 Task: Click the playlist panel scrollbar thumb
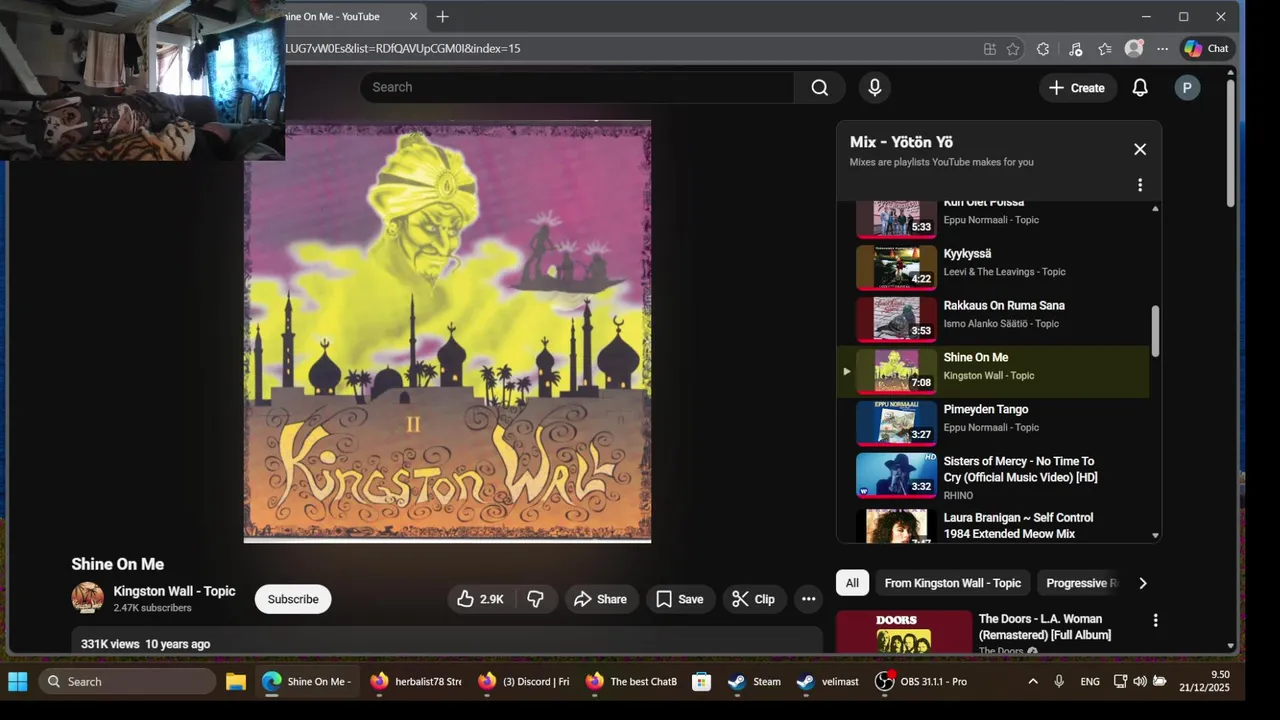coord(1155,331)
